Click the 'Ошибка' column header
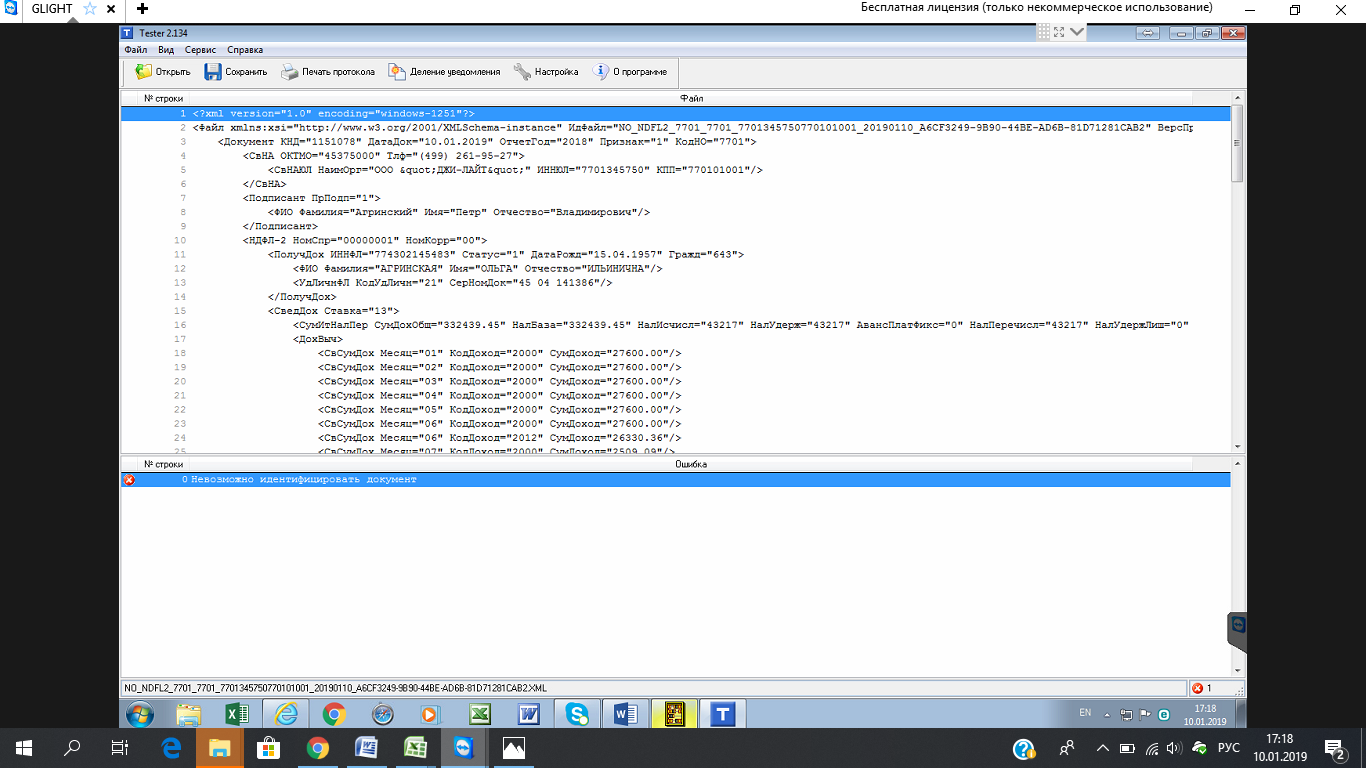This screenshot has height=768, width=1366. pyautogui.click(x=691, y=464)
